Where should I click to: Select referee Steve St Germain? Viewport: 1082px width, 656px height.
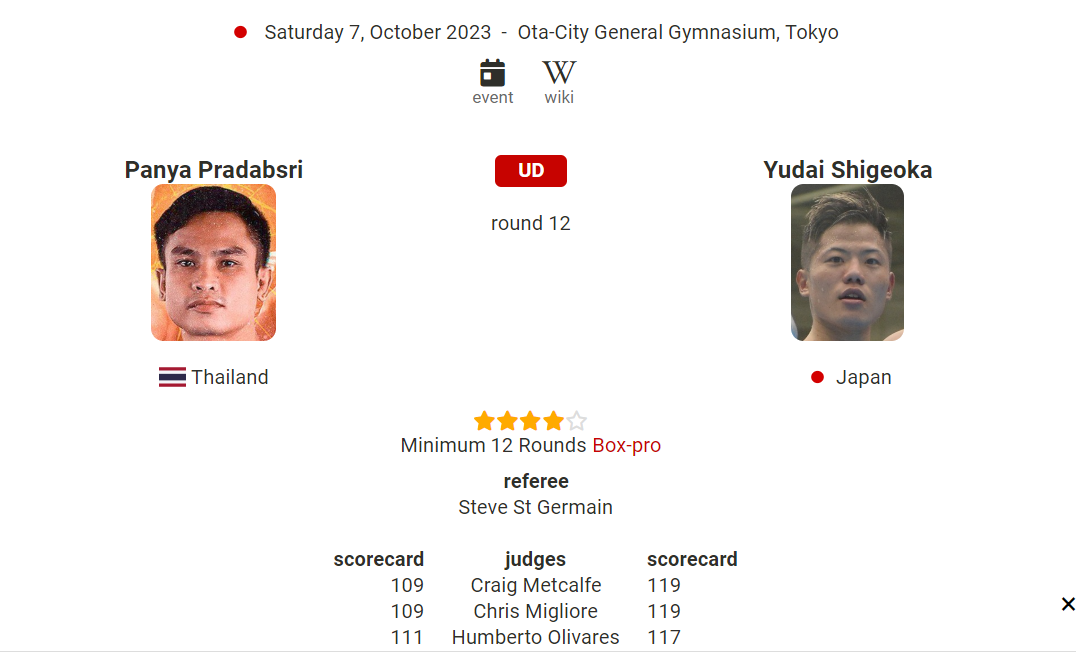535,508
